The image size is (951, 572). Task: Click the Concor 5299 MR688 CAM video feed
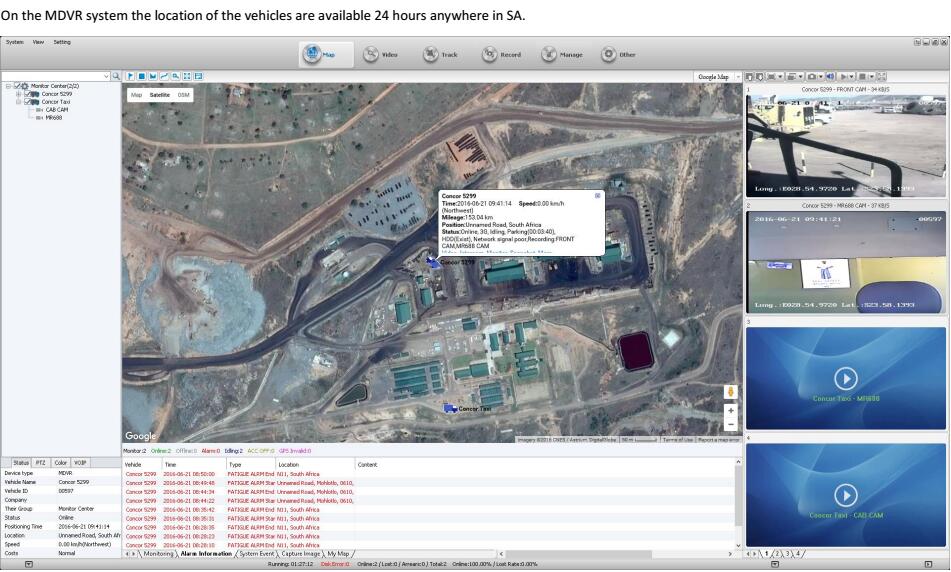[x=845, y=261]
